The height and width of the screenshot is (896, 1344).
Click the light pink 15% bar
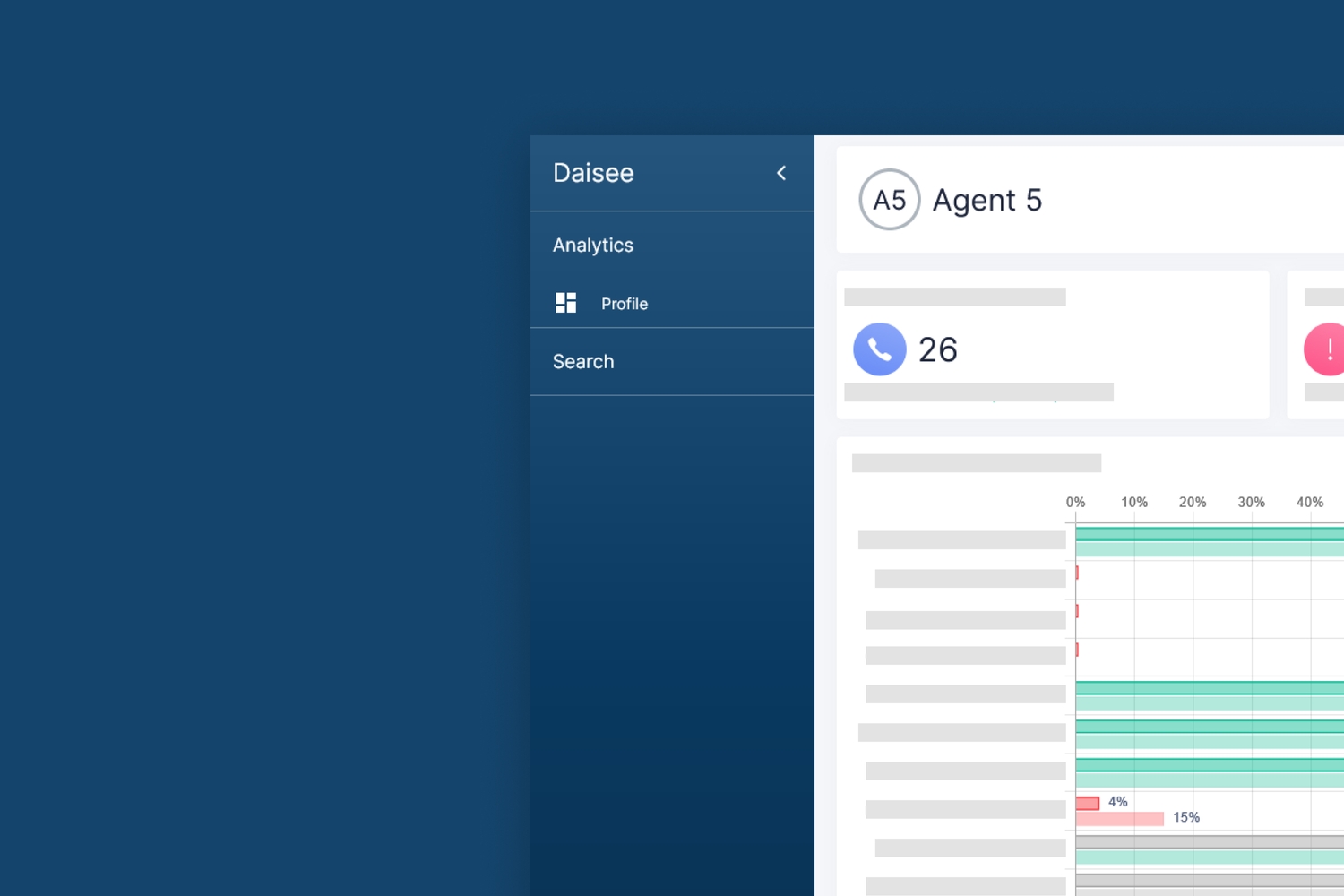[x=1120, y=818]
